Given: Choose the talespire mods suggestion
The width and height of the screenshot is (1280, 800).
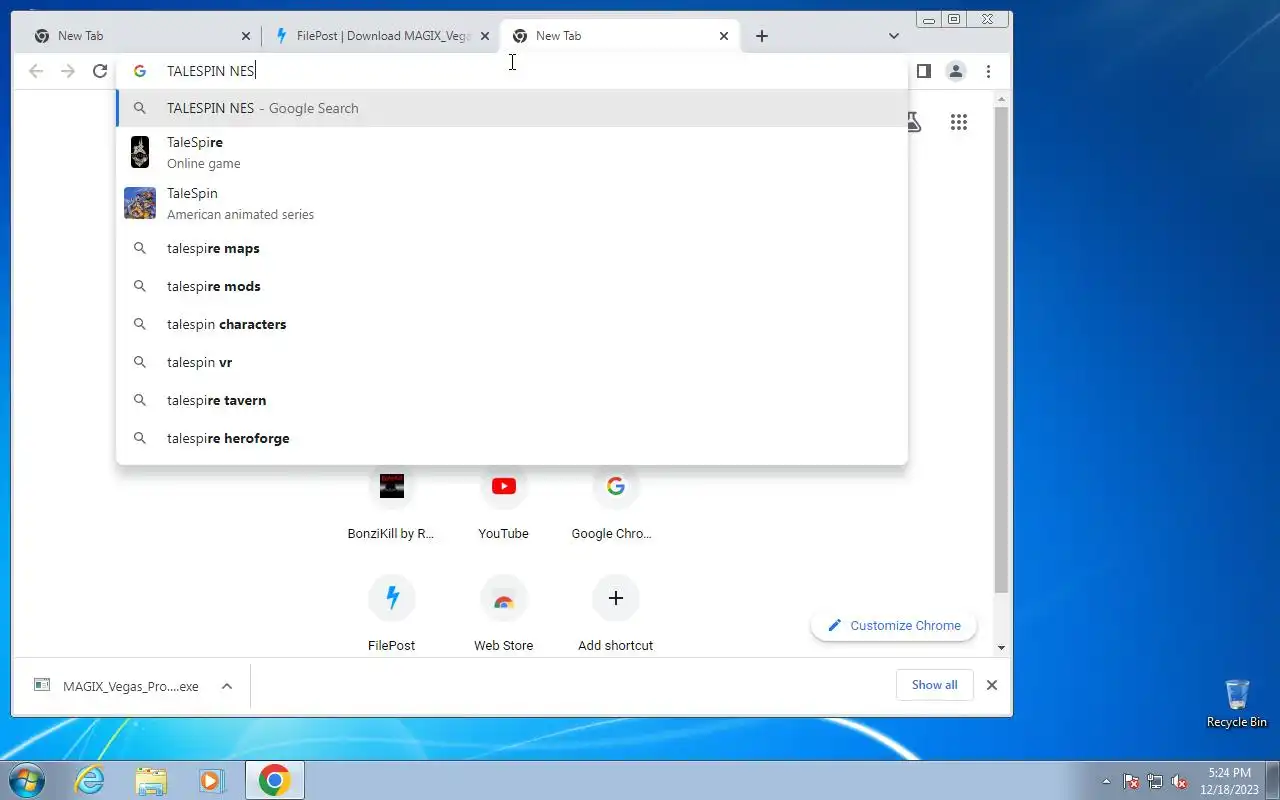Looking at the screenshot, I should (512, 286).
